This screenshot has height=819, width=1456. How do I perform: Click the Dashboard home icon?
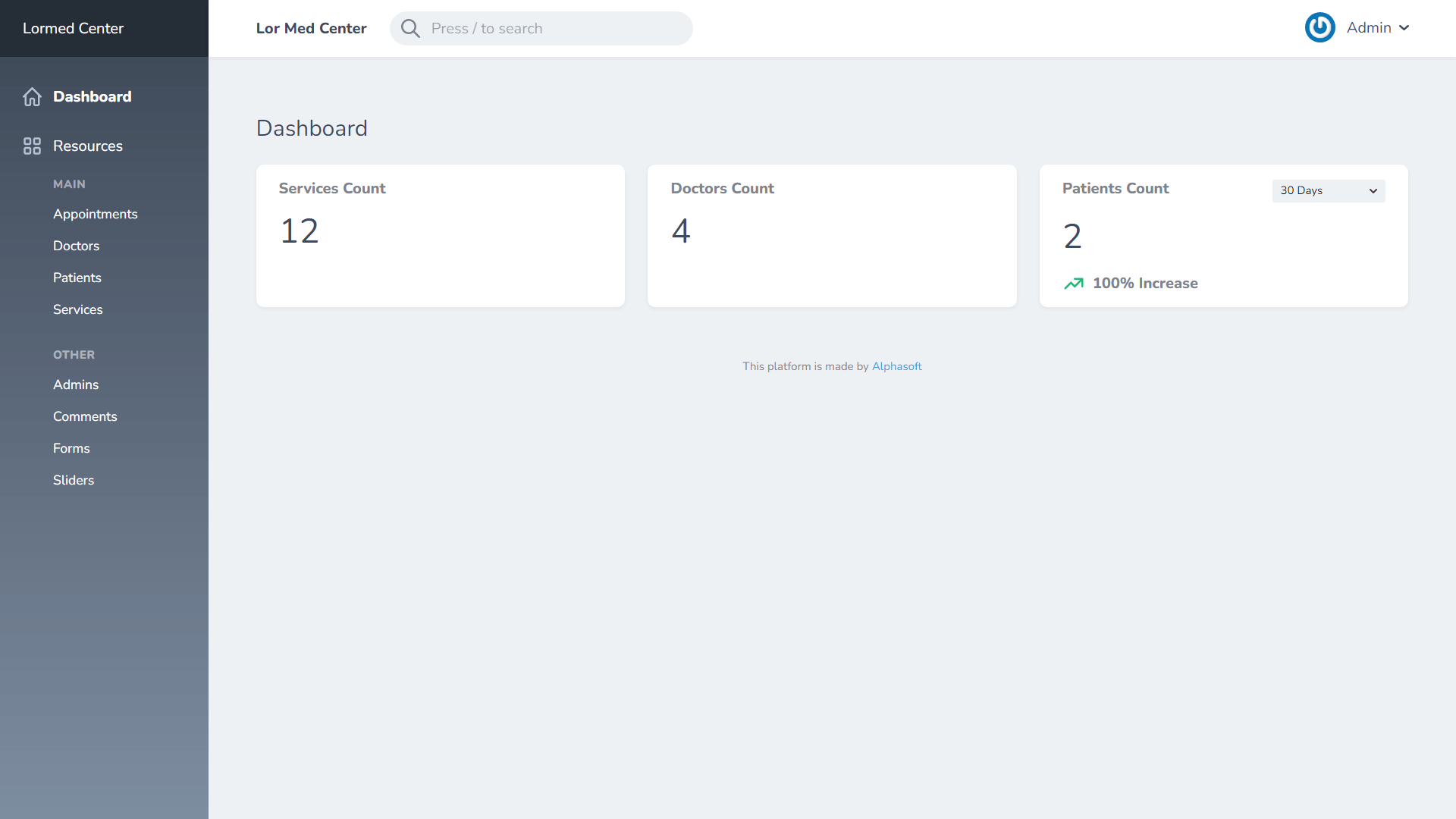tap(32, 97)
